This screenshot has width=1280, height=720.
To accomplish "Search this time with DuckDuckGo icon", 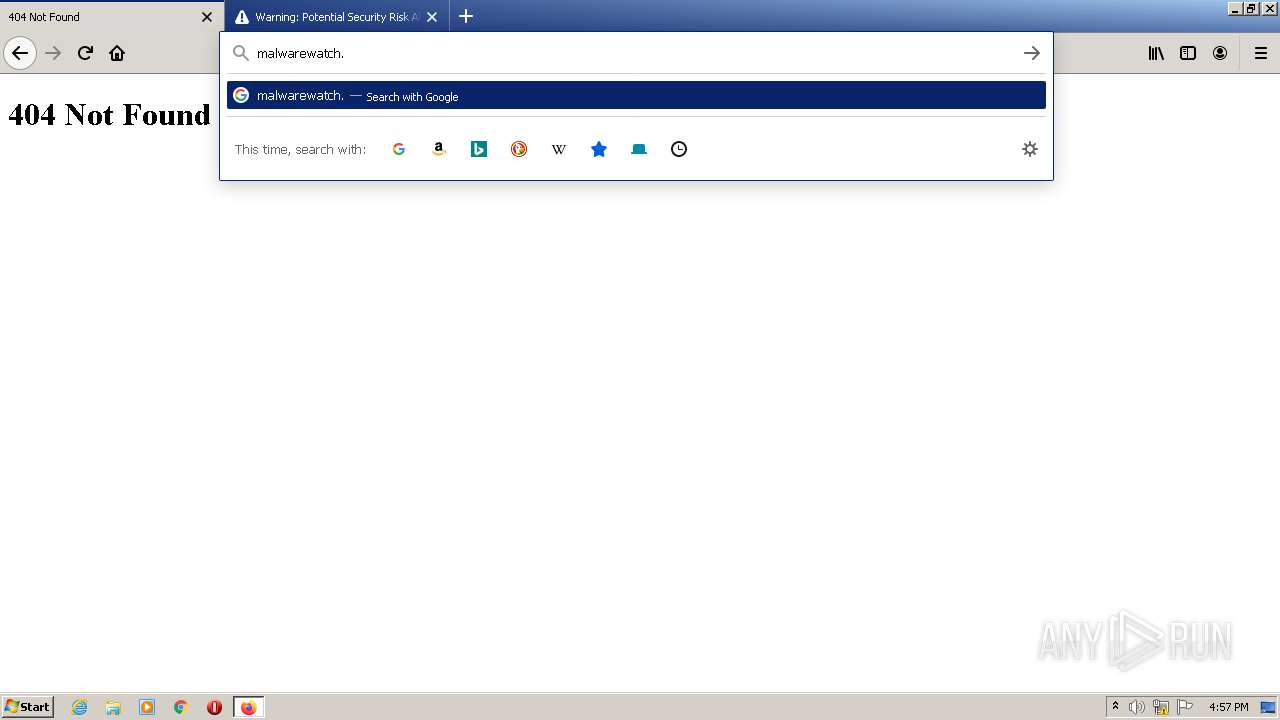I will pos(519,149).
